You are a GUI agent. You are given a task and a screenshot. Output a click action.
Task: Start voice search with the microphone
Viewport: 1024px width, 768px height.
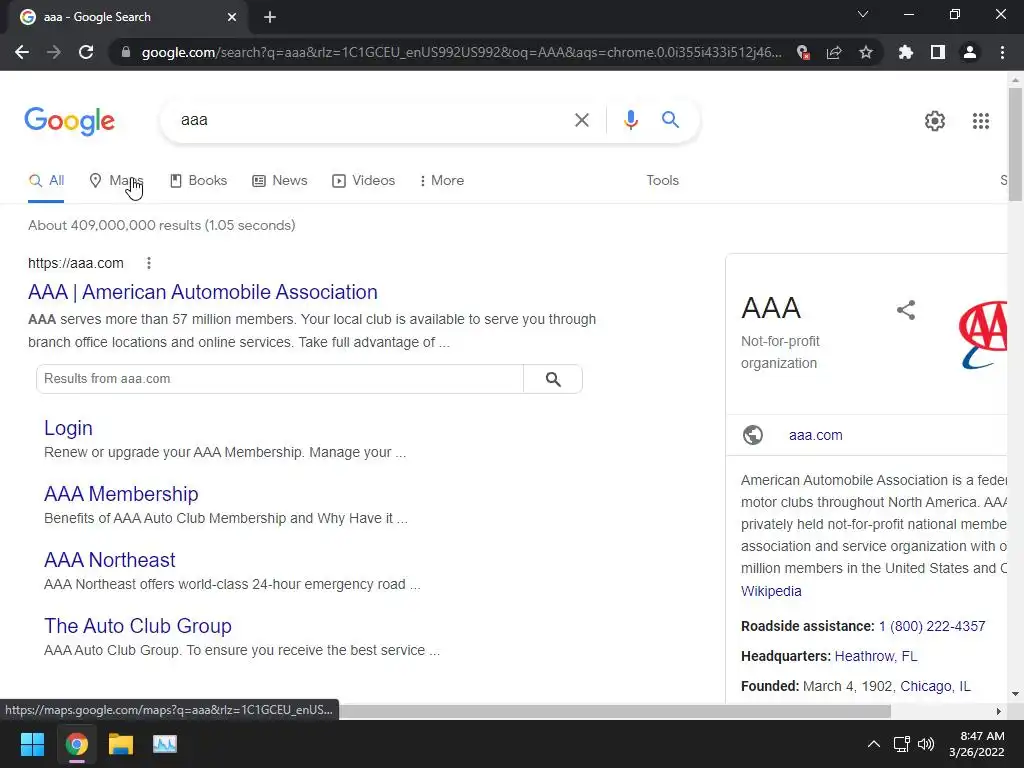point(630,120)
